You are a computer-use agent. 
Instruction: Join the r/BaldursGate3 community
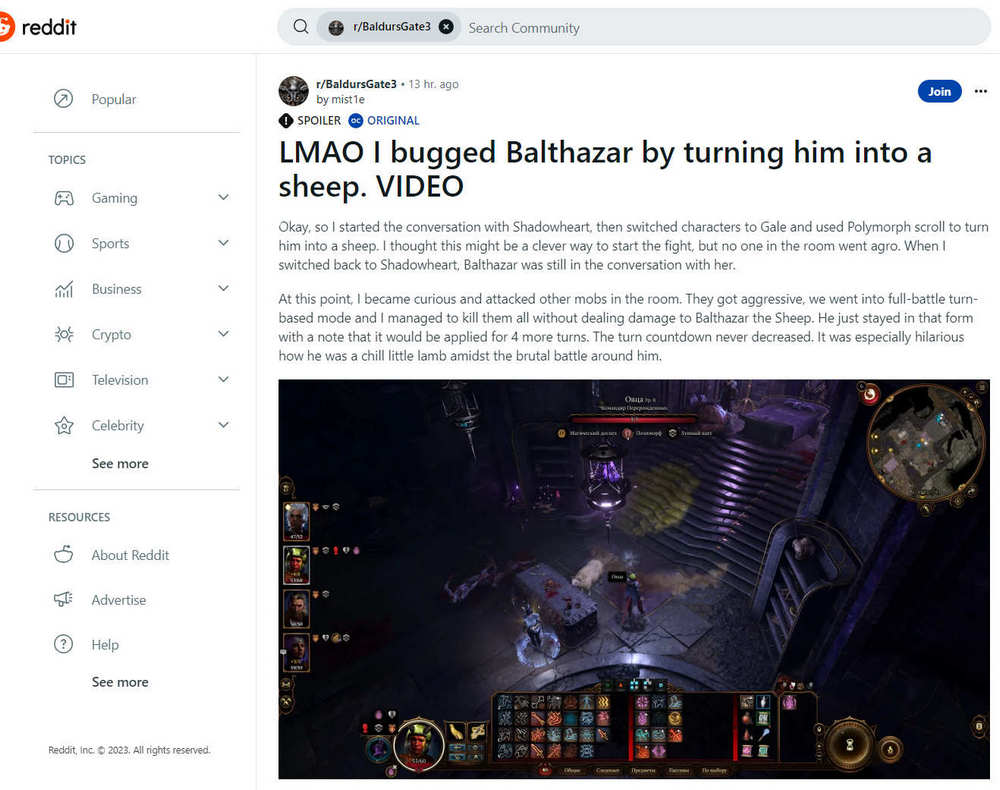[x=939, y=91]
